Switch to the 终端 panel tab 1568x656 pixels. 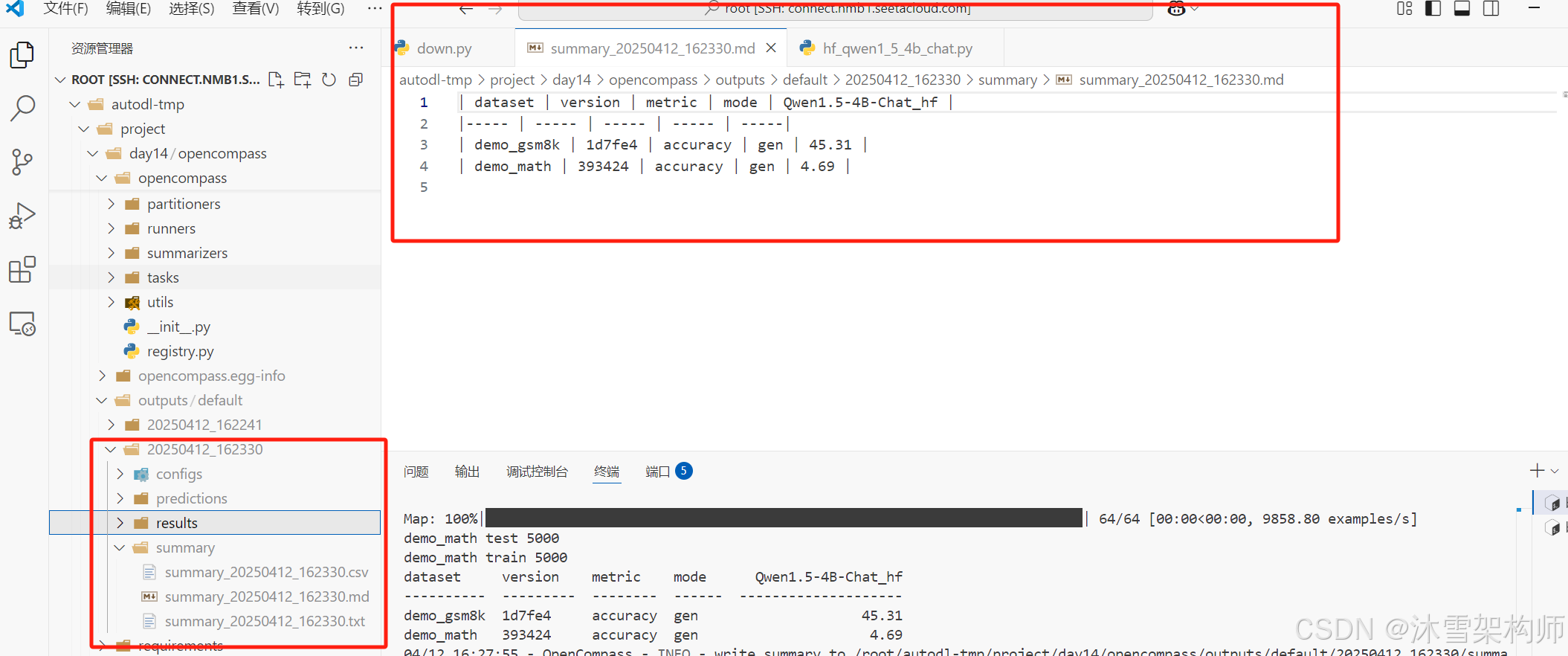(607, 472)
